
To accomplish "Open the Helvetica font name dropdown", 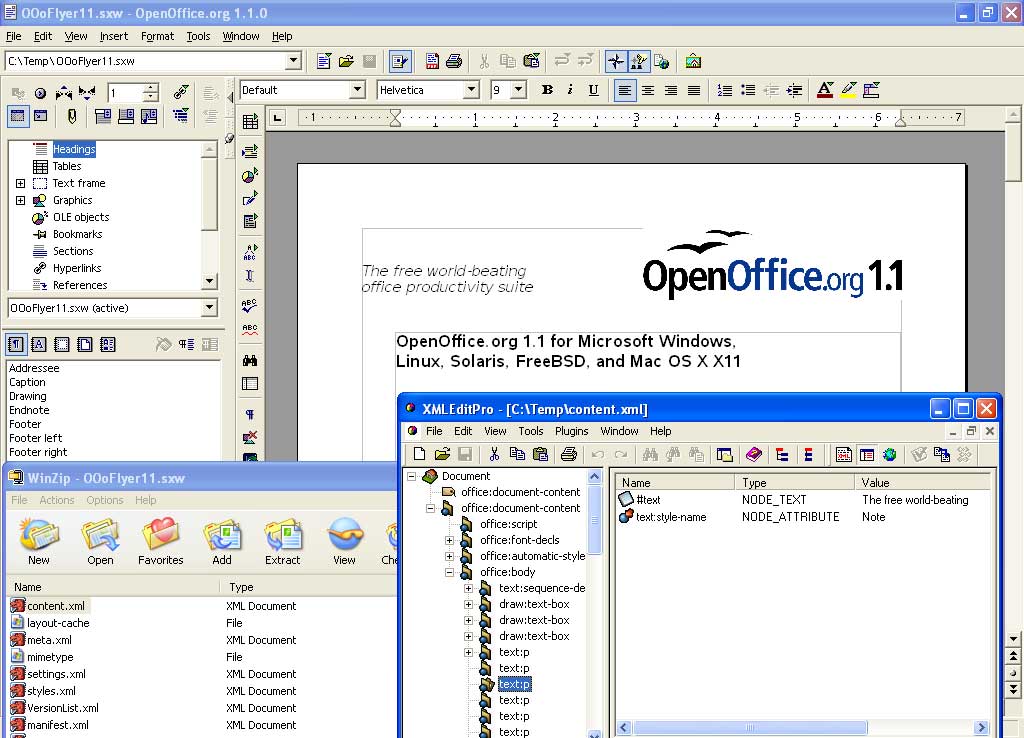I will [471, 90].
